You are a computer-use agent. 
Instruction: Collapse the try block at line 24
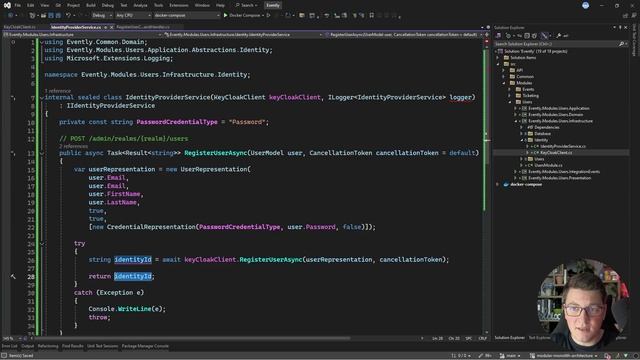[x=42, y=244]
